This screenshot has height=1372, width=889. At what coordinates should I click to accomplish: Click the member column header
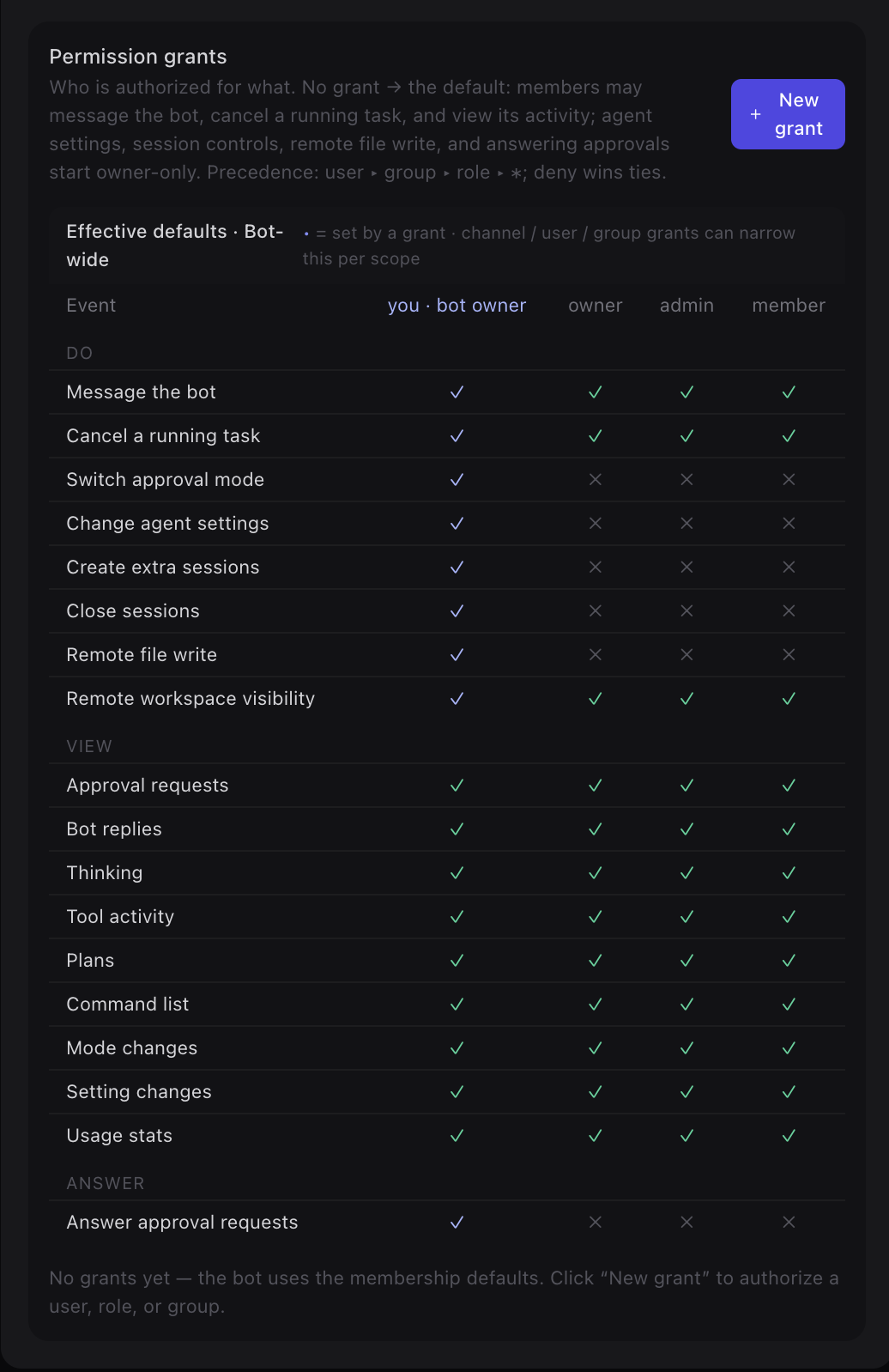point(789,306)
